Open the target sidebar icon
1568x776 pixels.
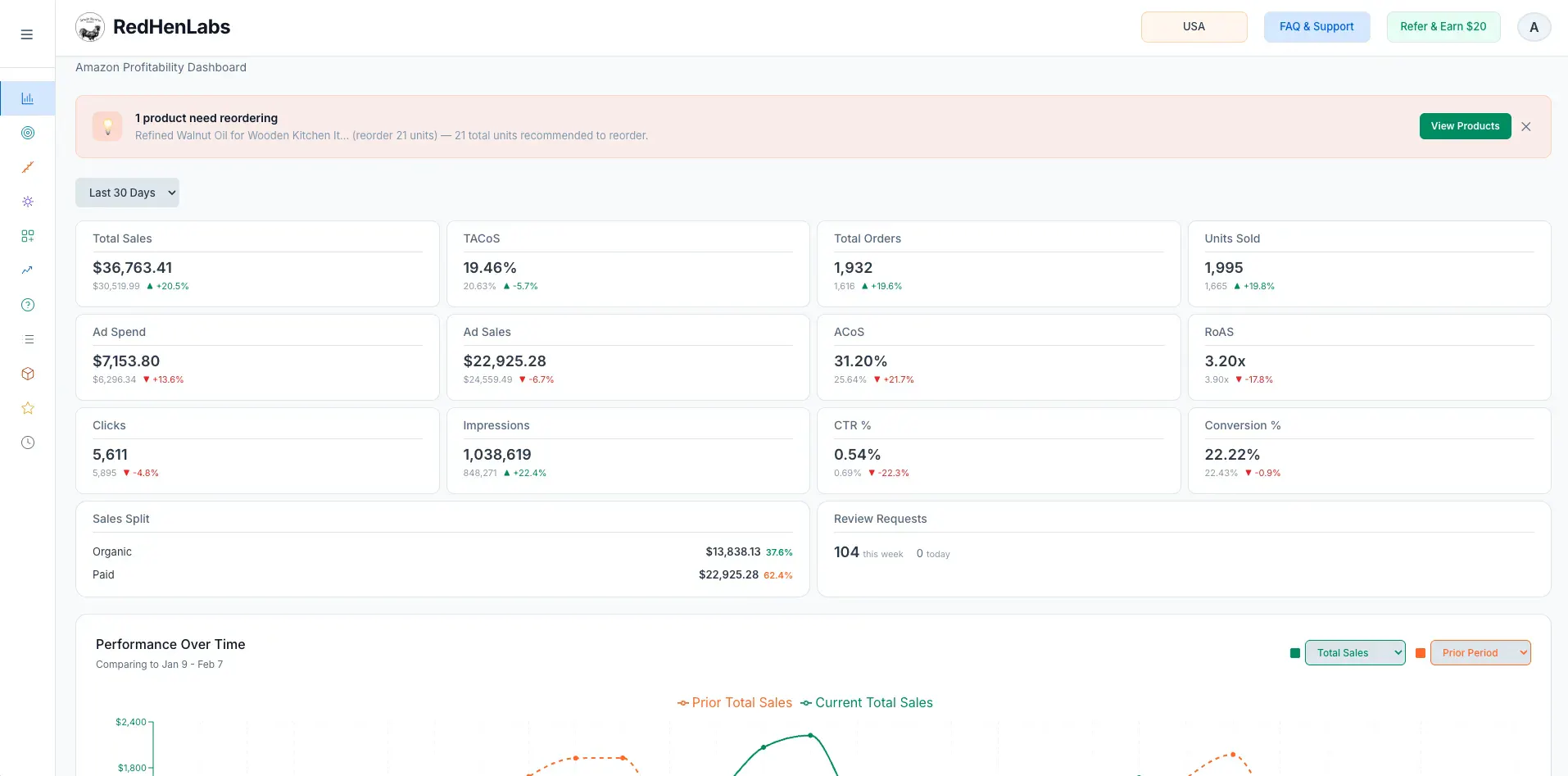(28, 133)
